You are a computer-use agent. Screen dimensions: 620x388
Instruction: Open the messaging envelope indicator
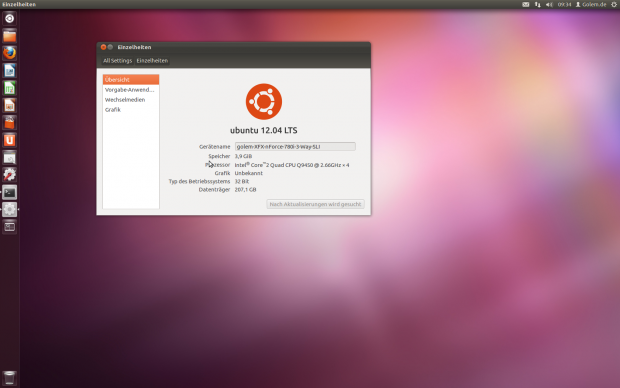click(x=525, y=4)
